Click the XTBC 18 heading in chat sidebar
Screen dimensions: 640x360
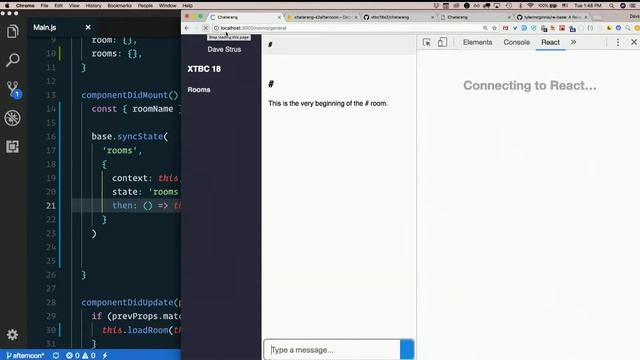(204, 69)
